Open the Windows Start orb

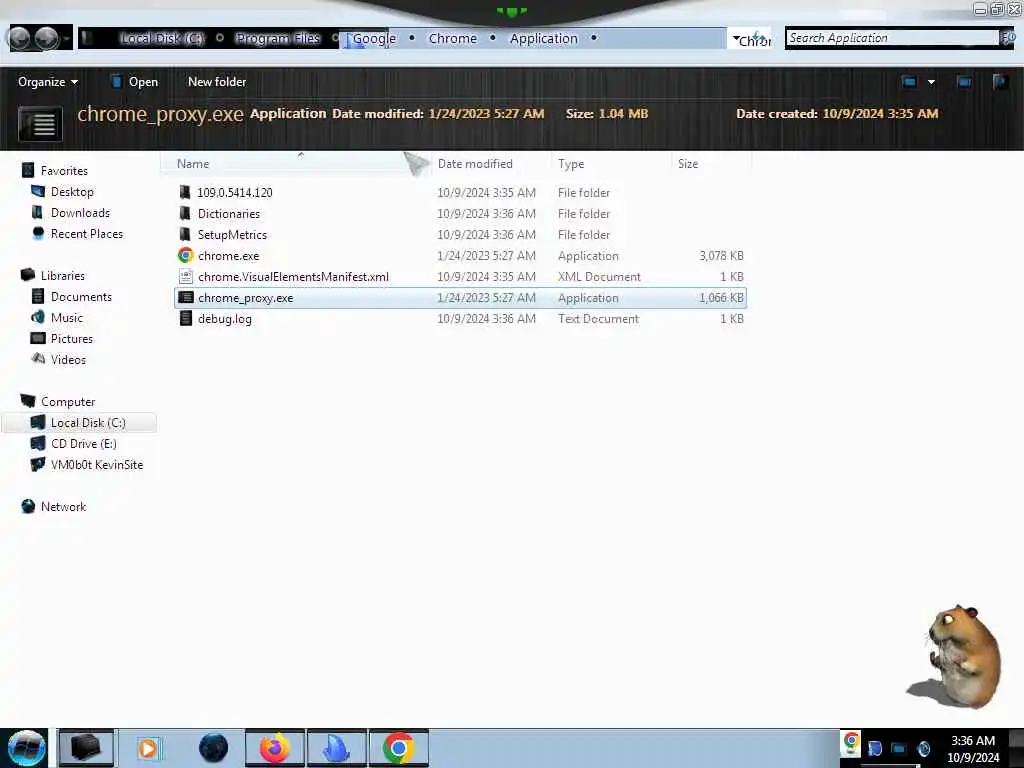coord(26,748)
